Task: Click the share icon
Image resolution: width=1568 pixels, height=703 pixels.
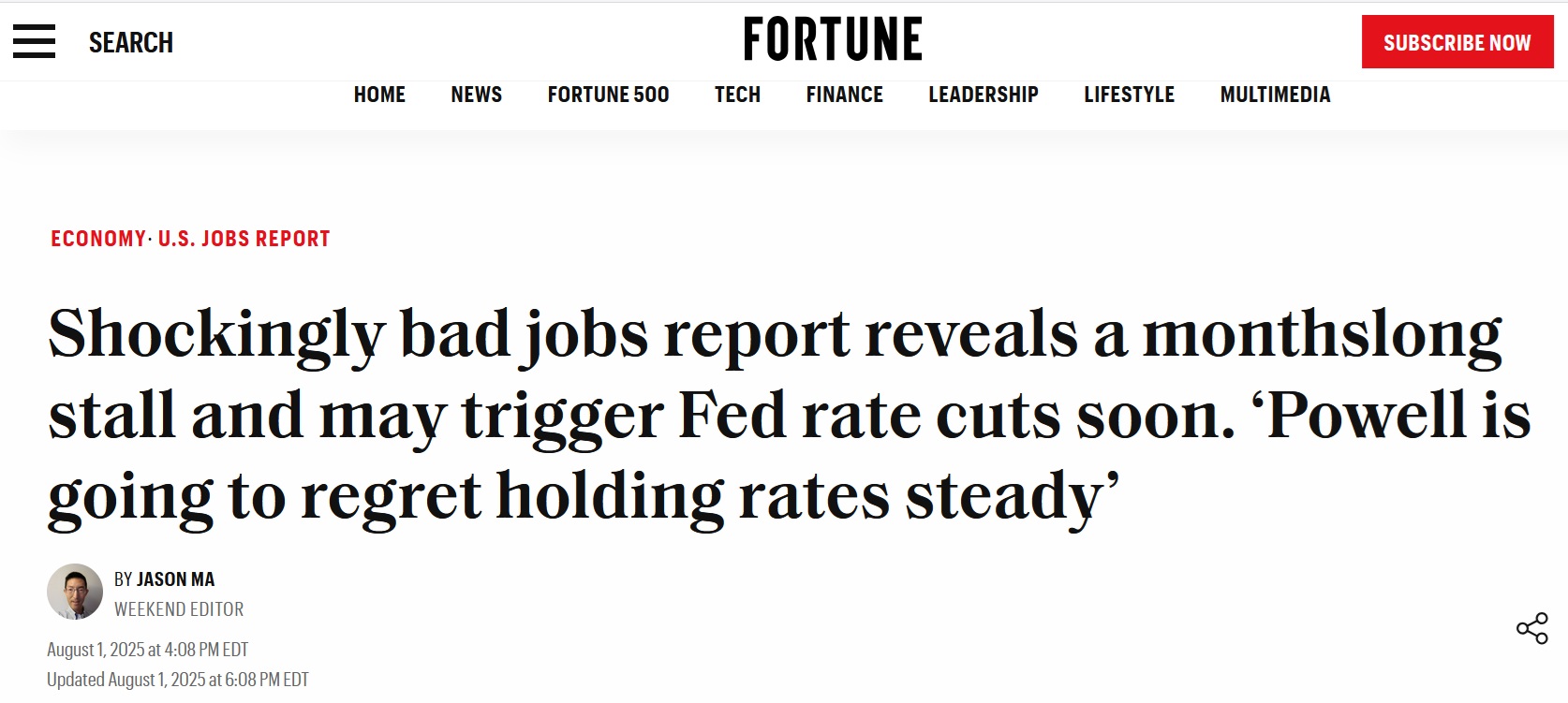Action: click(x=1532, y=628)
